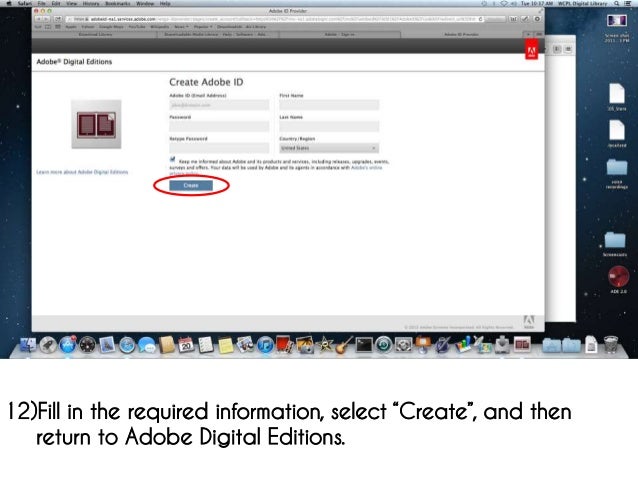Open App Store from the dock

pyautogui.click(x=68, y=345)
